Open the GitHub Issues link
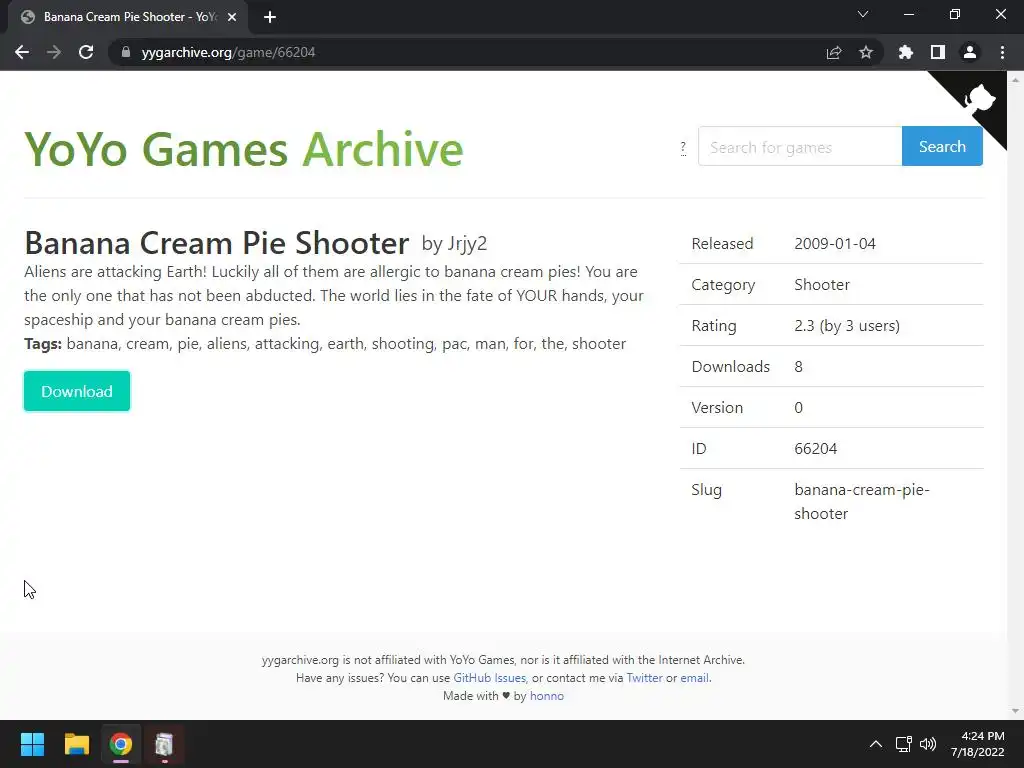The height and width of the screenshot is (768, 1024). pos(490,678)
